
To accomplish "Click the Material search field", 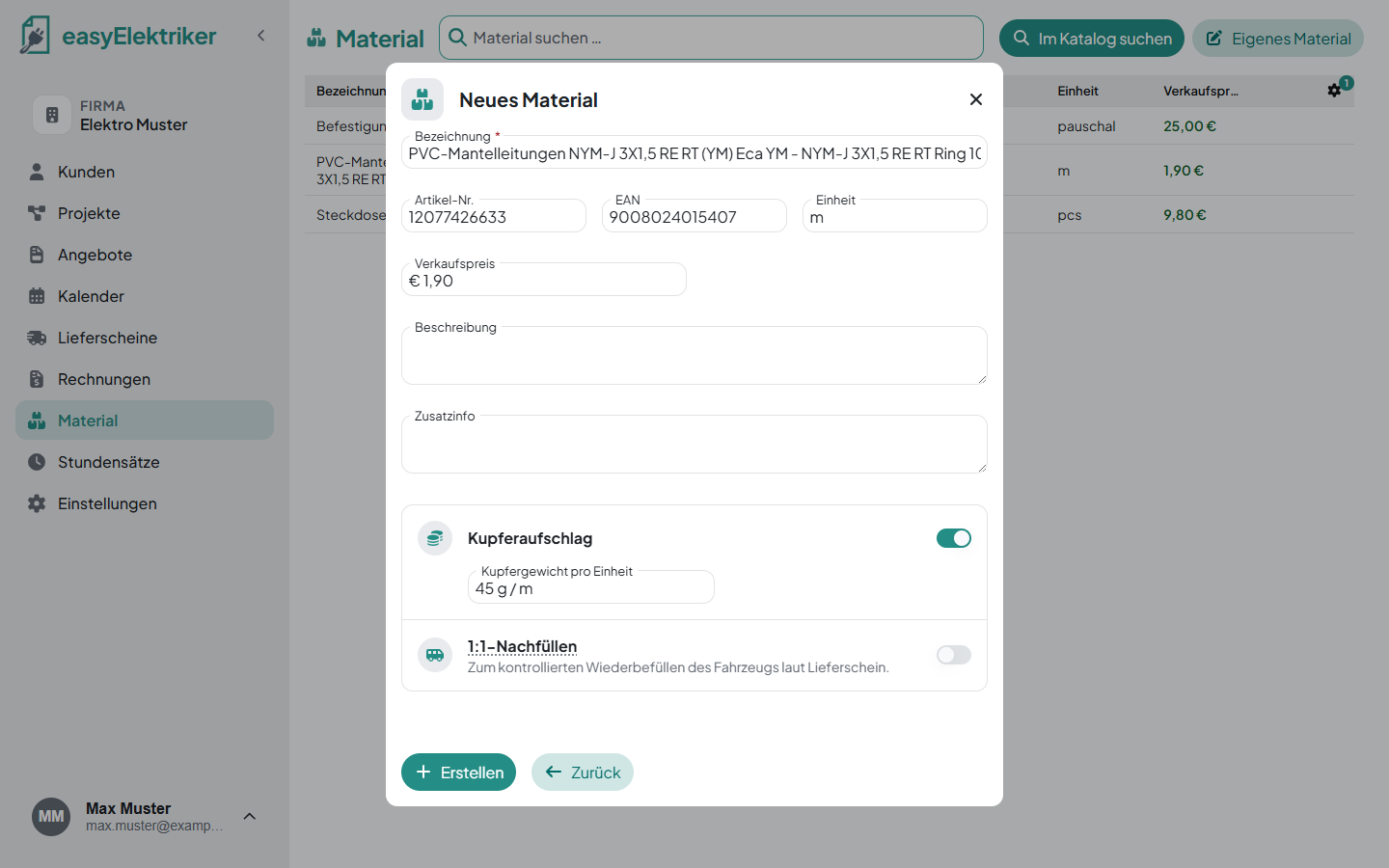I will click(x=711, y=38).
